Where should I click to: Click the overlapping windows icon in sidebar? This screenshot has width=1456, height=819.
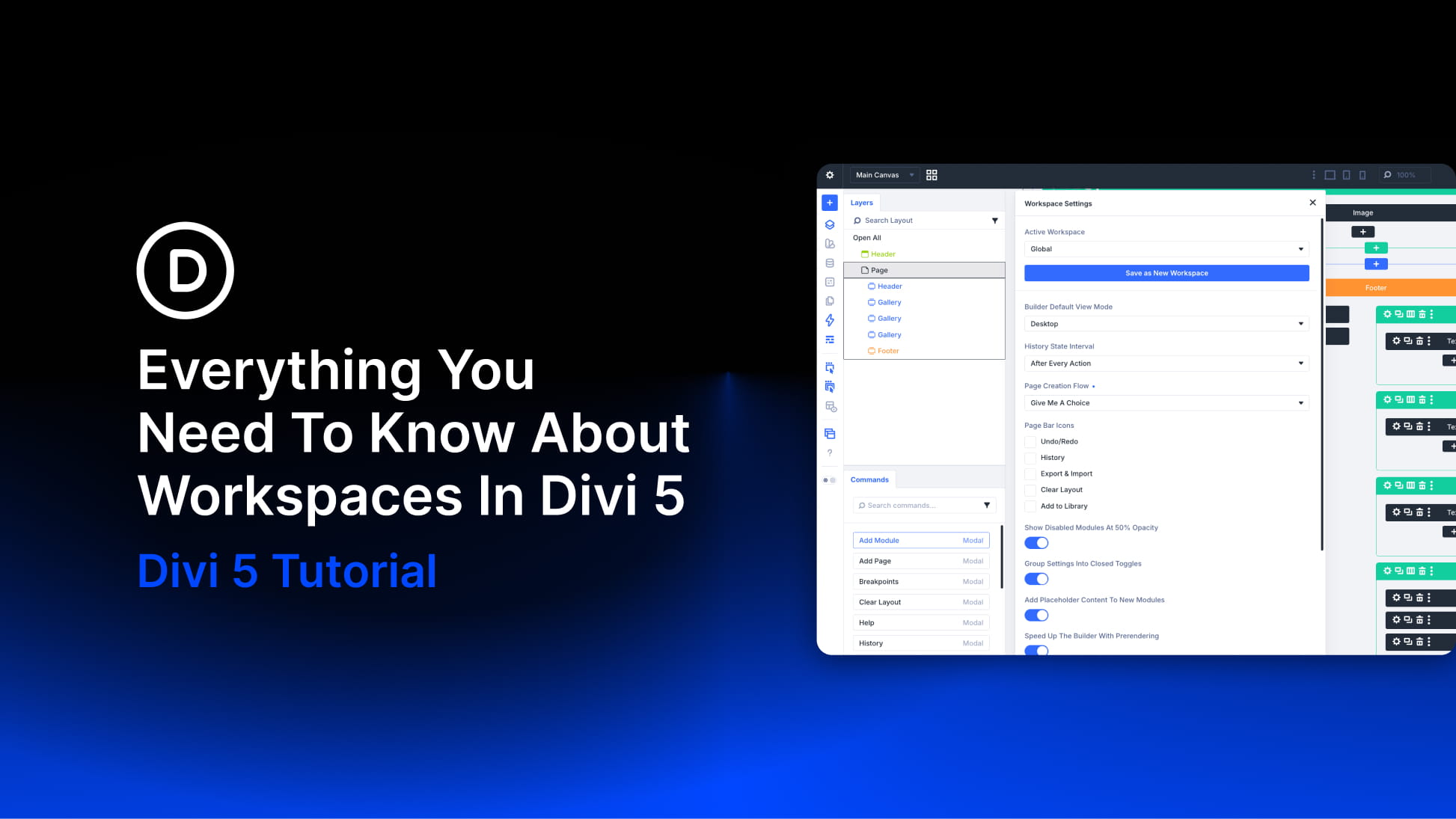click(830, 434)
